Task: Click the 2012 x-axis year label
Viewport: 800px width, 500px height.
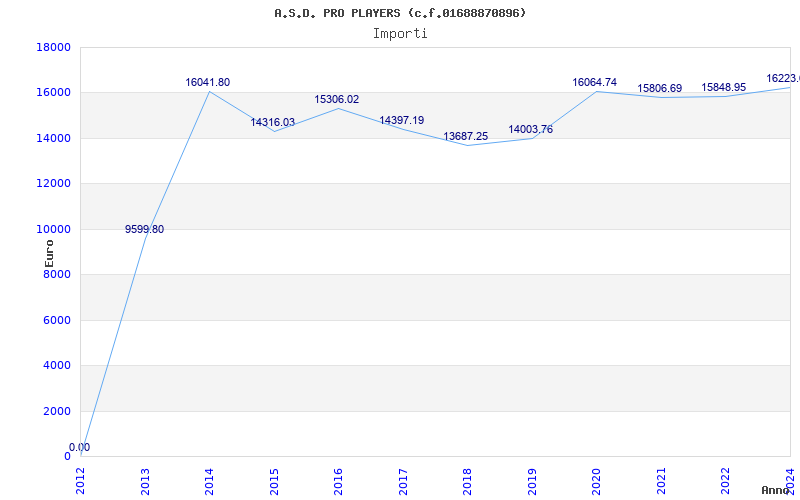Action: click(x=81, y=482)
